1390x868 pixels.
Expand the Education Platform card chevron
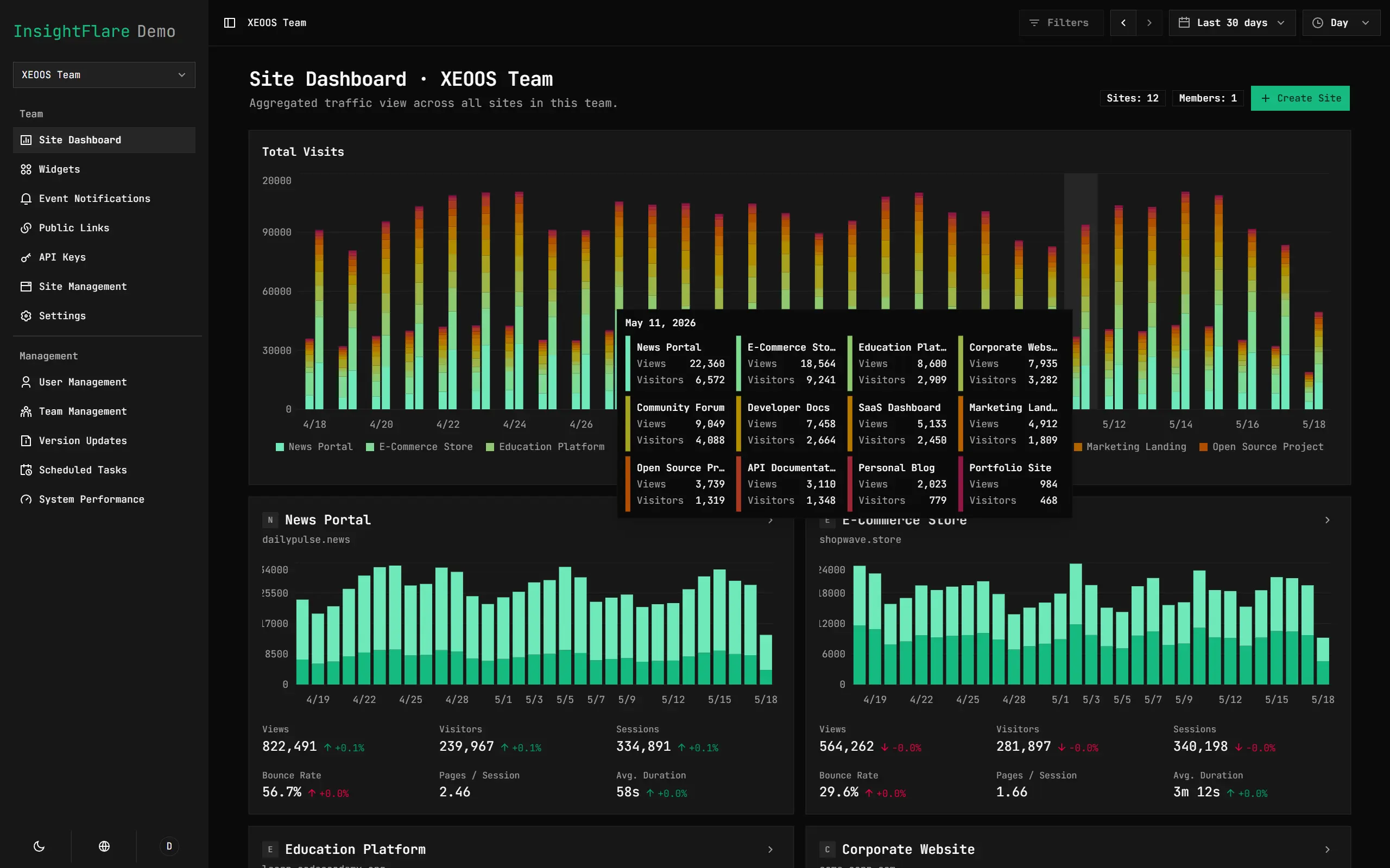(770, 850)
